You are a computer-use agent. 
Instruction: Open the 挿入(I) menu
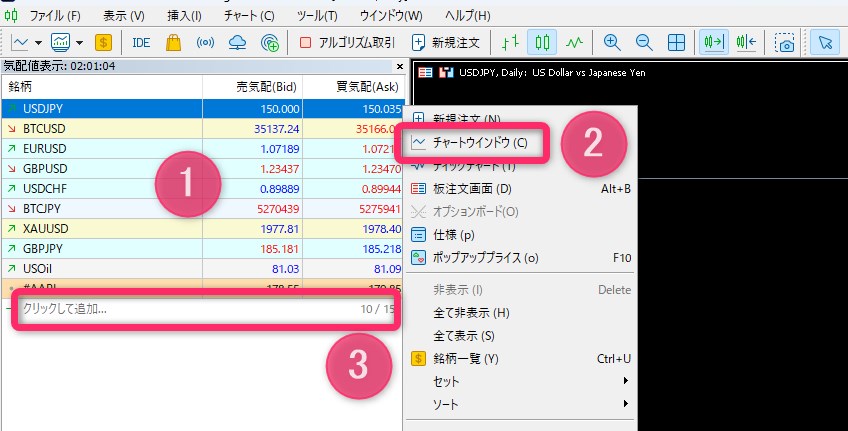[x=184, y=16]
